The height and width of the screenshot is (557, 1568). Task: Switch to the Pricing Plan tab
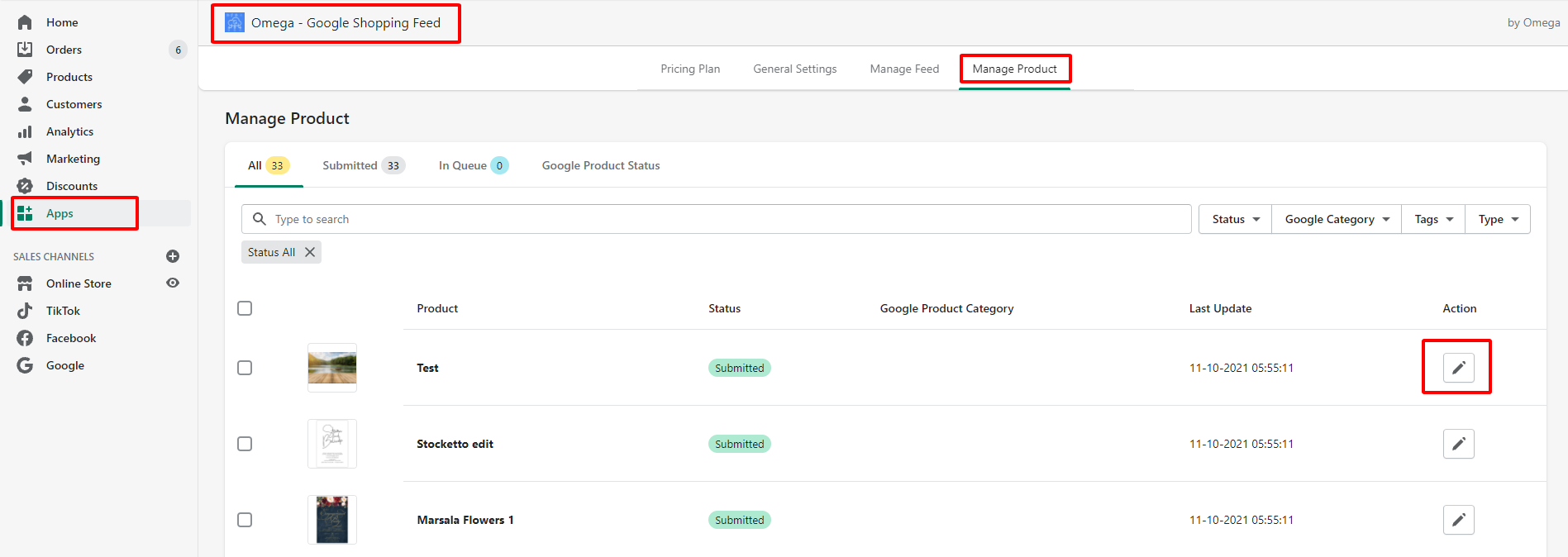click(690, 69)
